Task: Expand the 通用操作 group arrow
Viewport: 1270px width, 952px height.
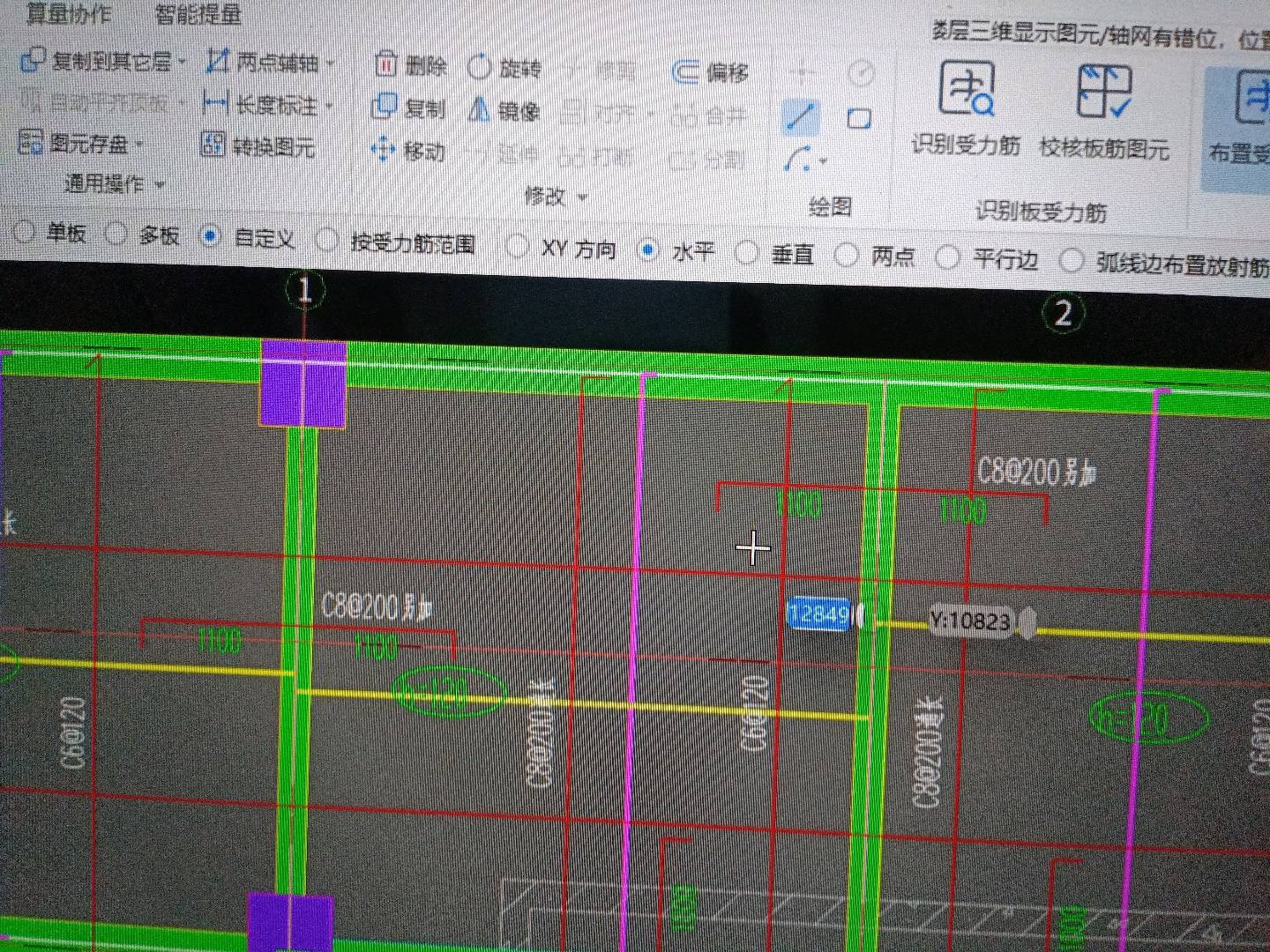Action: [160, 185]
